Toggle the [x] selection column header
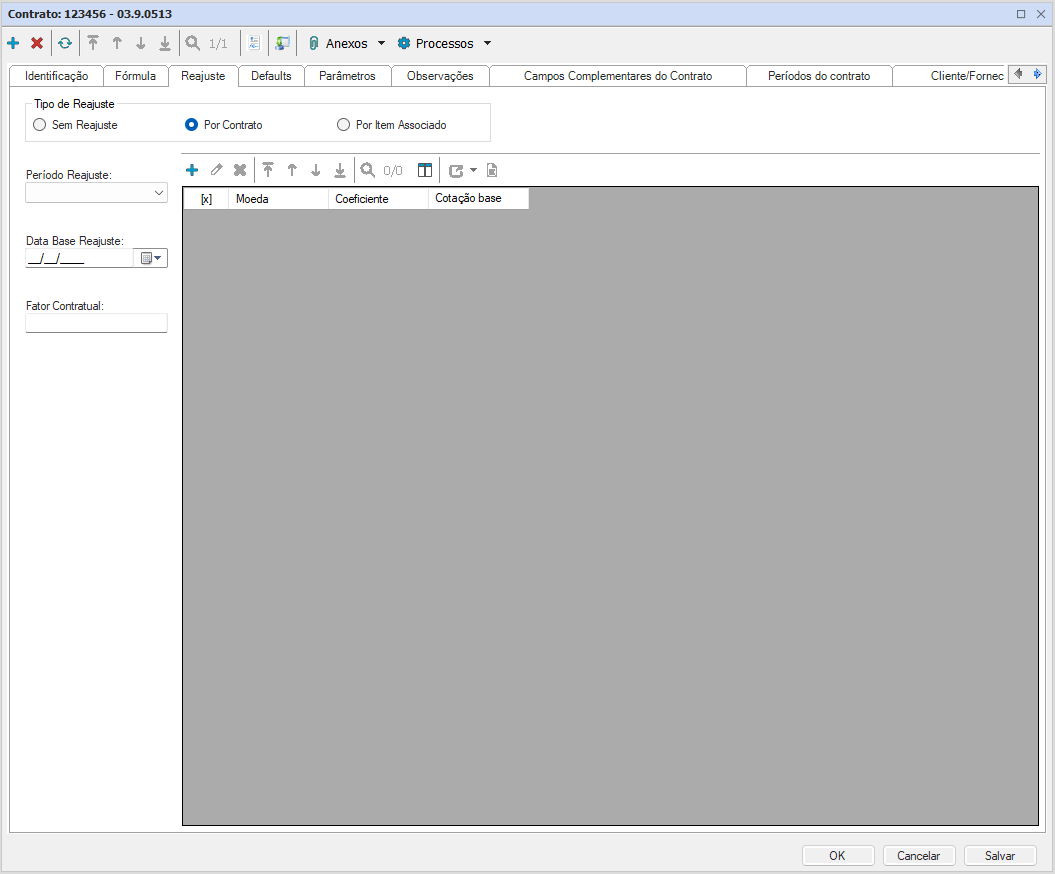1055x874 pixels. (x=207, y=199)
